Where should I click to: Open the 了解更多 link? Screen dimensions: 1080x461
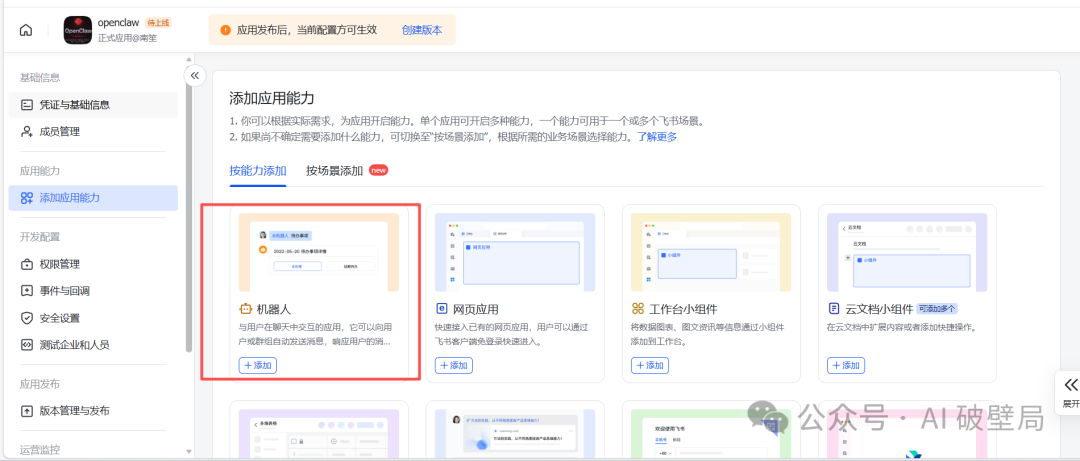pyautogui.click(x=656, y=136)
